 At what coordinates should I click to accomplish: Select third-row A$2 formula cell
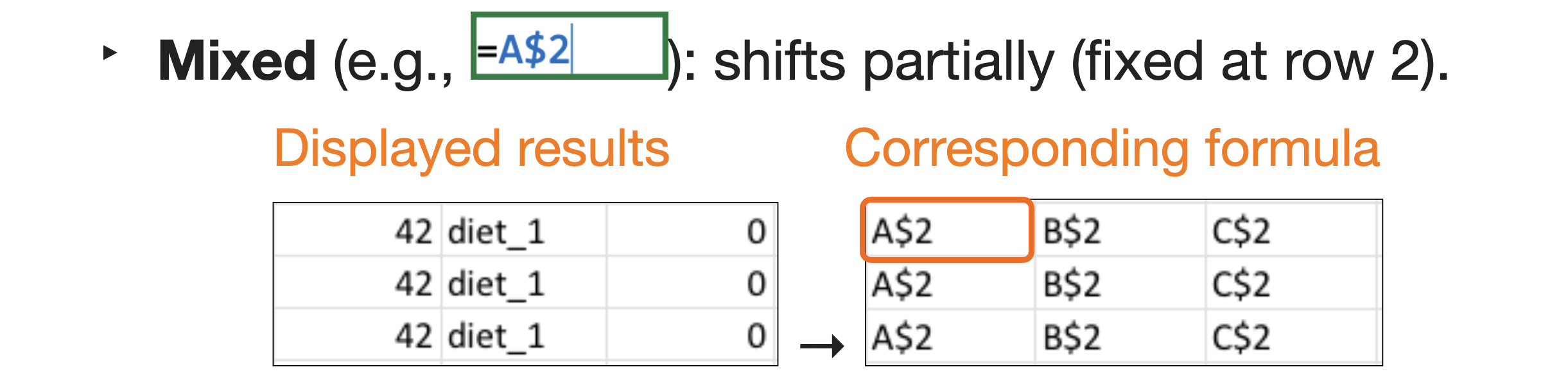(x=949, y=337)
